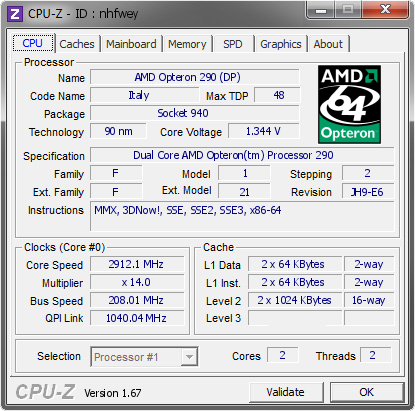The width and height of the screenshot is (415, 411).
Task: Click the CPU-Z app icon in title bar
Action: click(x=15, y=14)
